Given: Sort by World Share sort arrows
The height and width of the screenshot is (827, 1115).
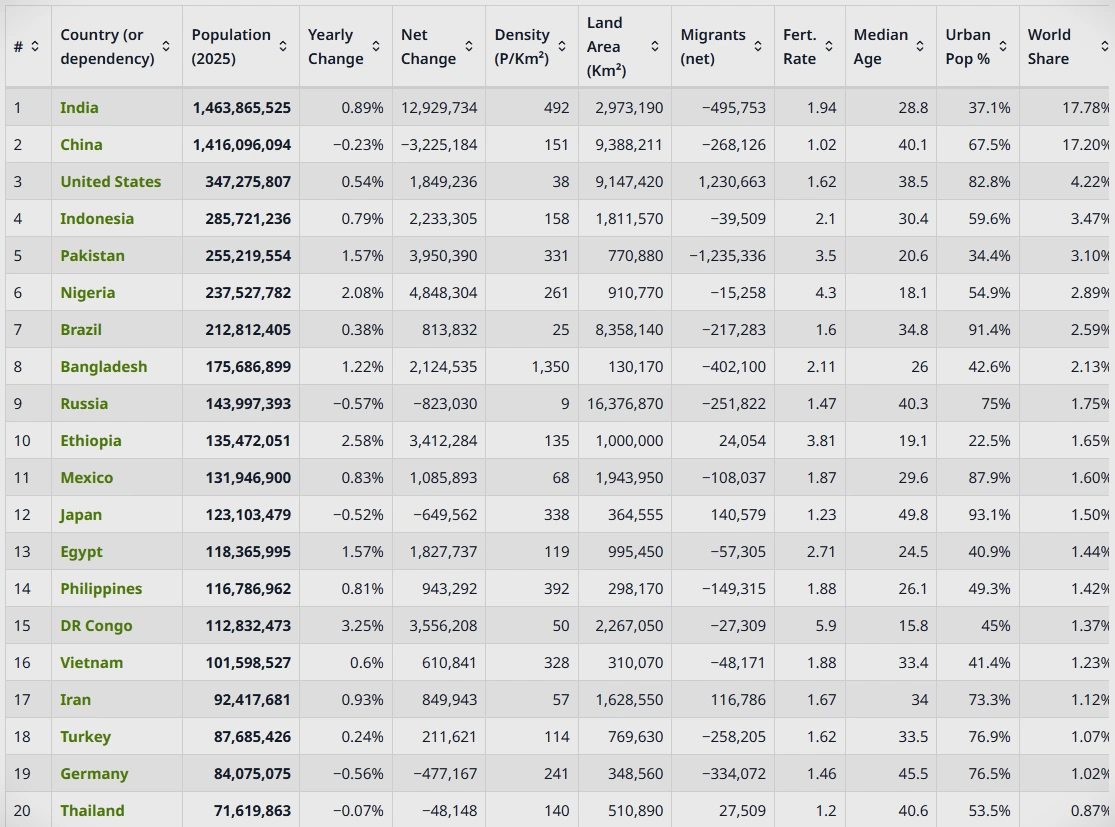Looking at the screenshot, I should click(x=1105, y=46).
